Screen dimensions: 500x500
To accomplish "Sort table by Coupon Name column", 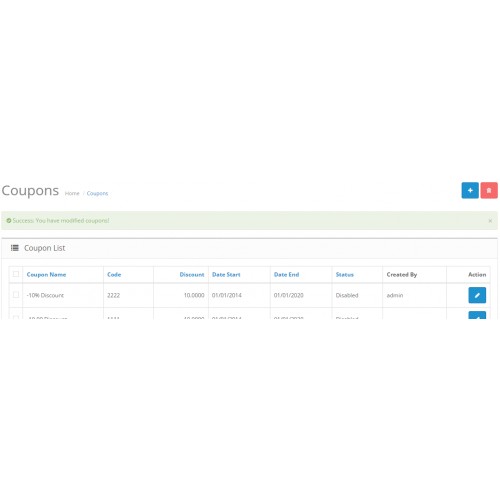I will (x=46, y=275).
